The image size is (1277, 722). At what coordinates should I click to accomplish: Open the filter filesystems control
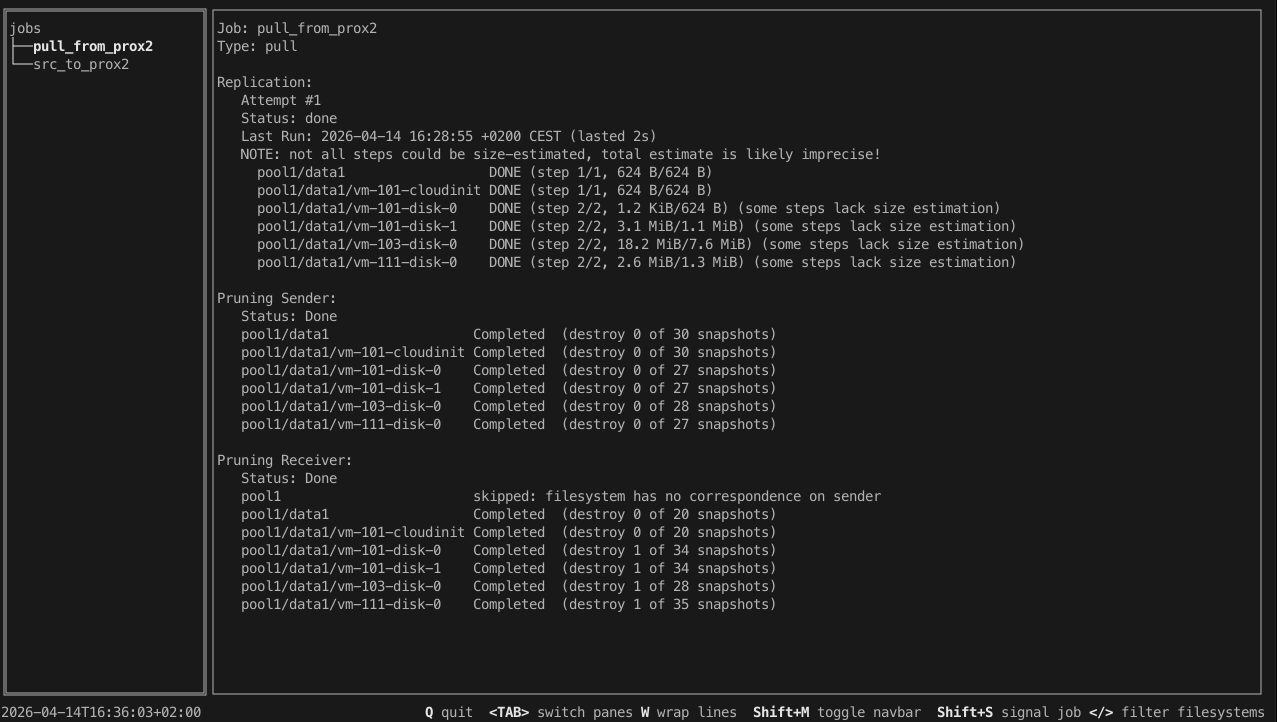pyautogui.click(x=1176, y=712)
